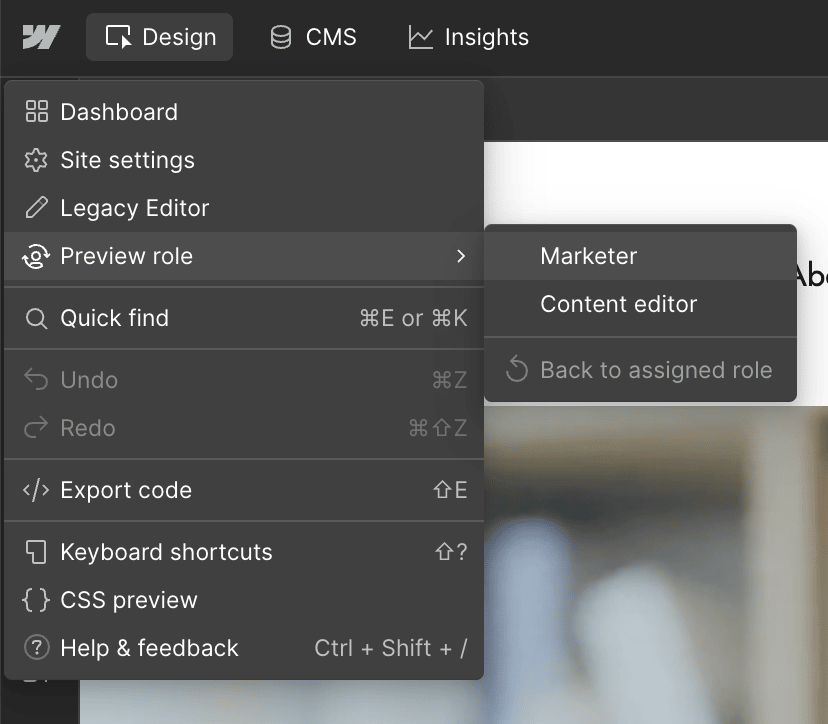Click the Keyboard shortcuts icon
This screenshot has width=828, height=724.
[x=37, y=552]
